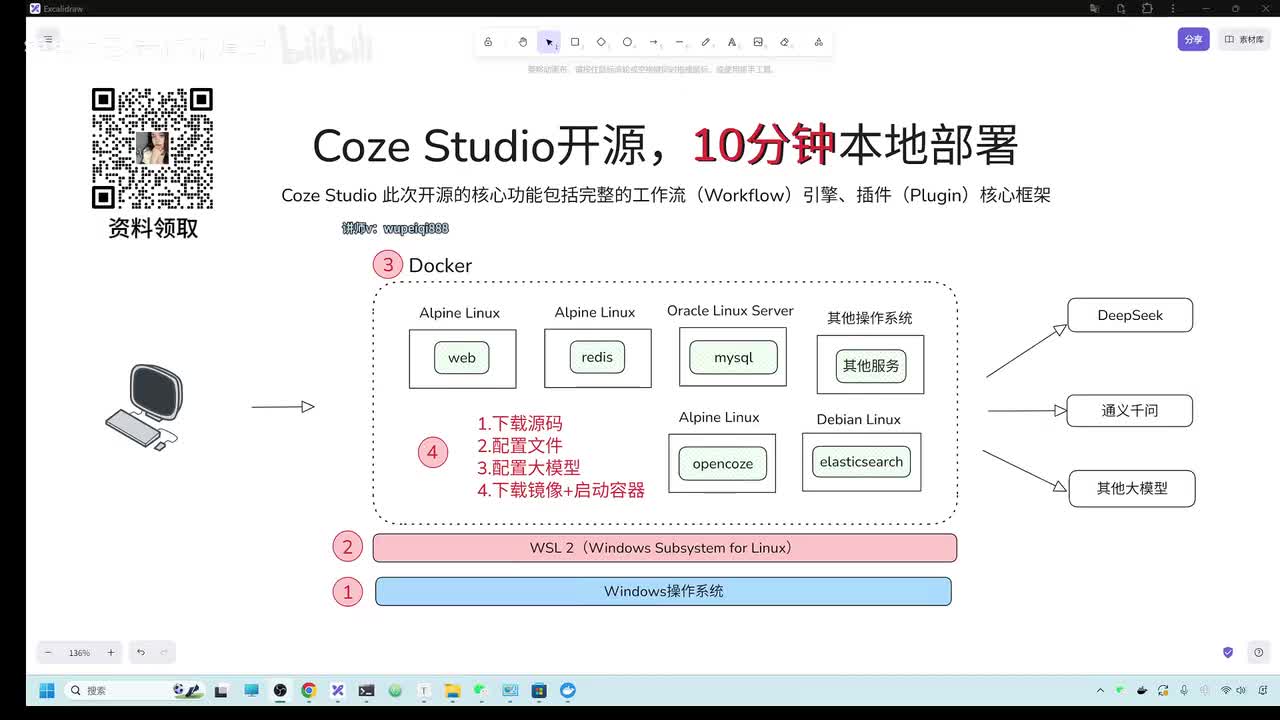Select the 其他服务 container box
The width and height of the screenshot is (1280, 720).
click(870, 365)
